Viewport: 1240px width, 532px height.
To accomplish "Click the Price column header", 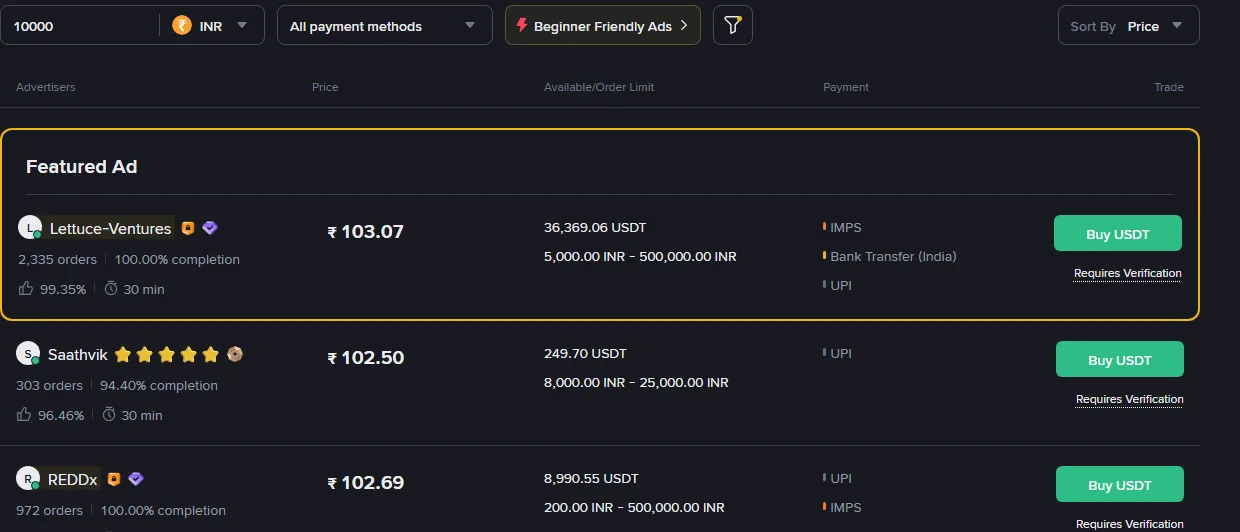I will click(325, 87).
